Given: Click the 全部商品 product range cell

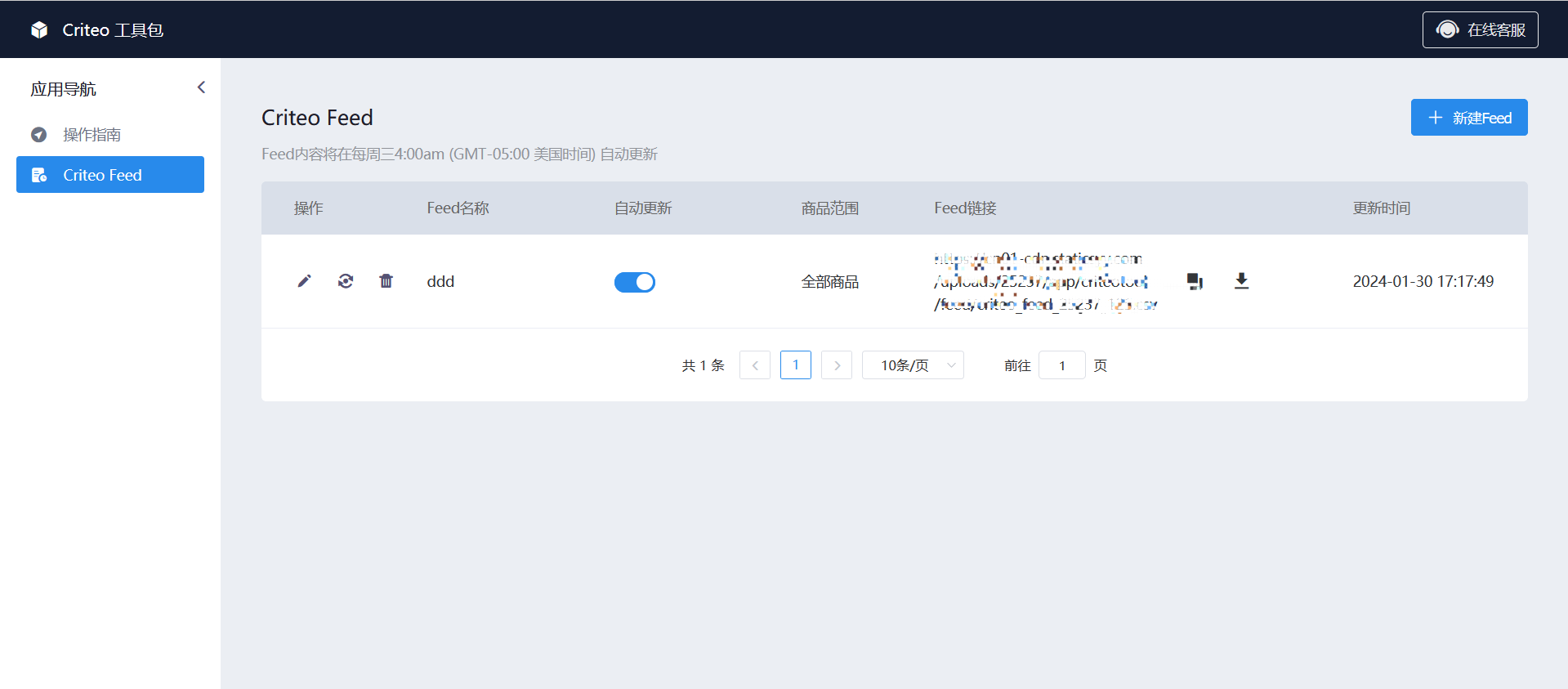Looking at the screenshot, I should click(829, 281).
